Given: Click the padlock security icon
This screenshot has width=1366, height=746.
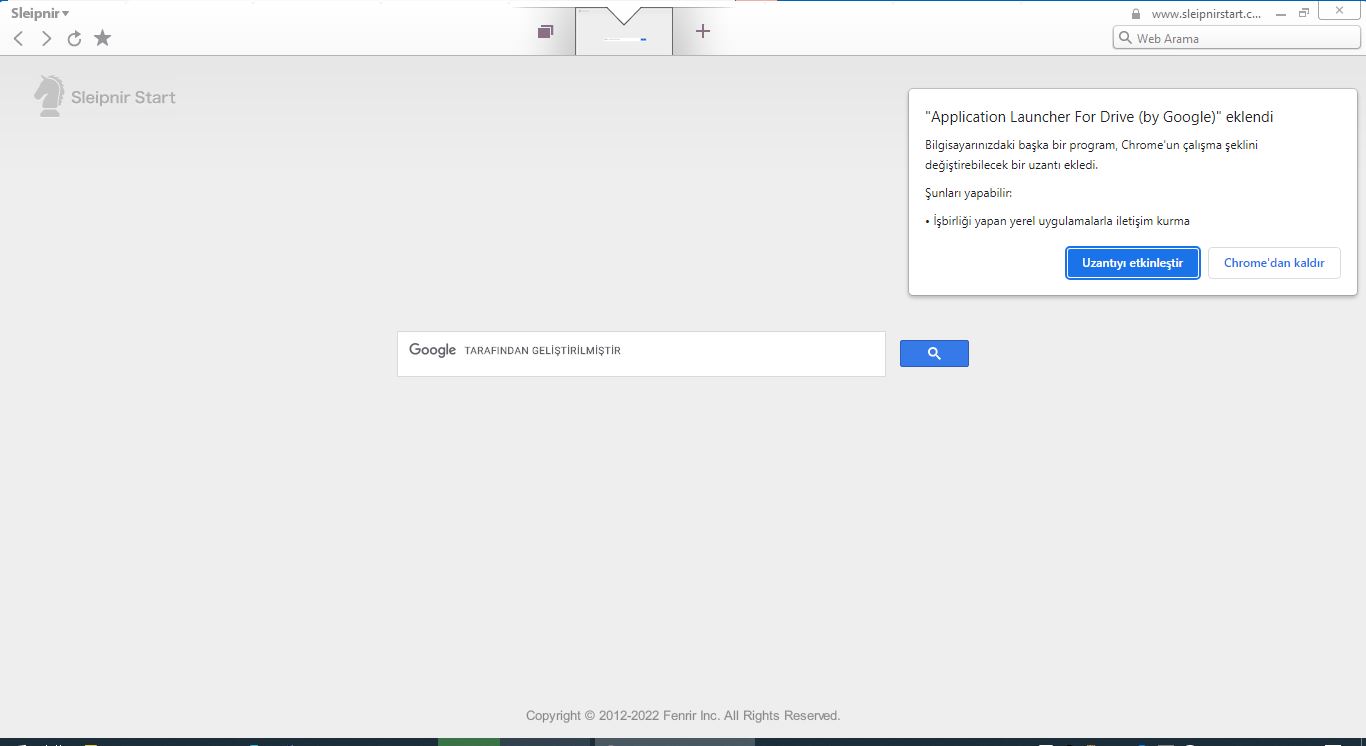Looking at the screenshot, I should point(1135,14).
